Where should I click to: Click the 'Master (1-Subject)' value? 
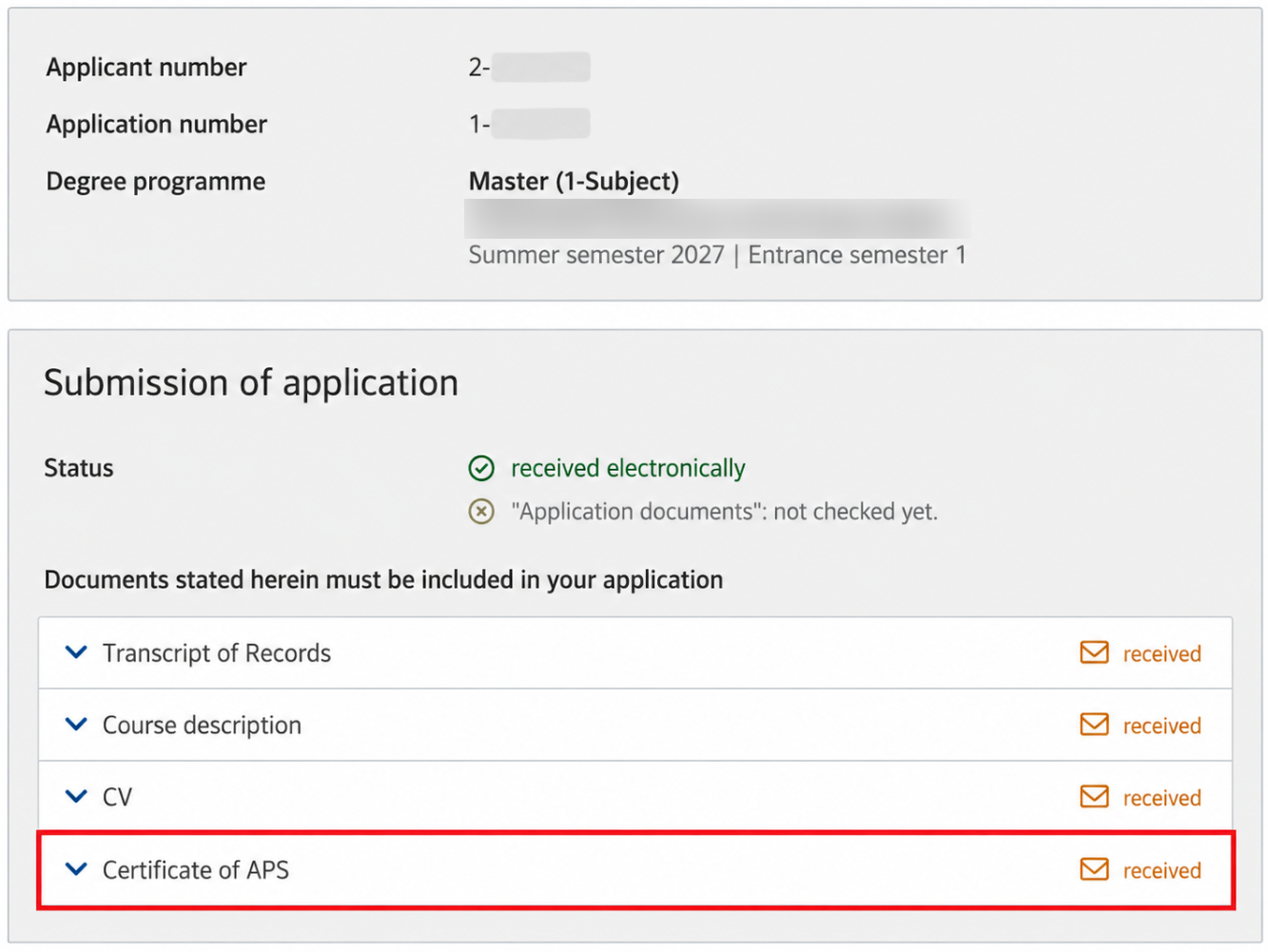pyautogui.click(x=574, y=182)
